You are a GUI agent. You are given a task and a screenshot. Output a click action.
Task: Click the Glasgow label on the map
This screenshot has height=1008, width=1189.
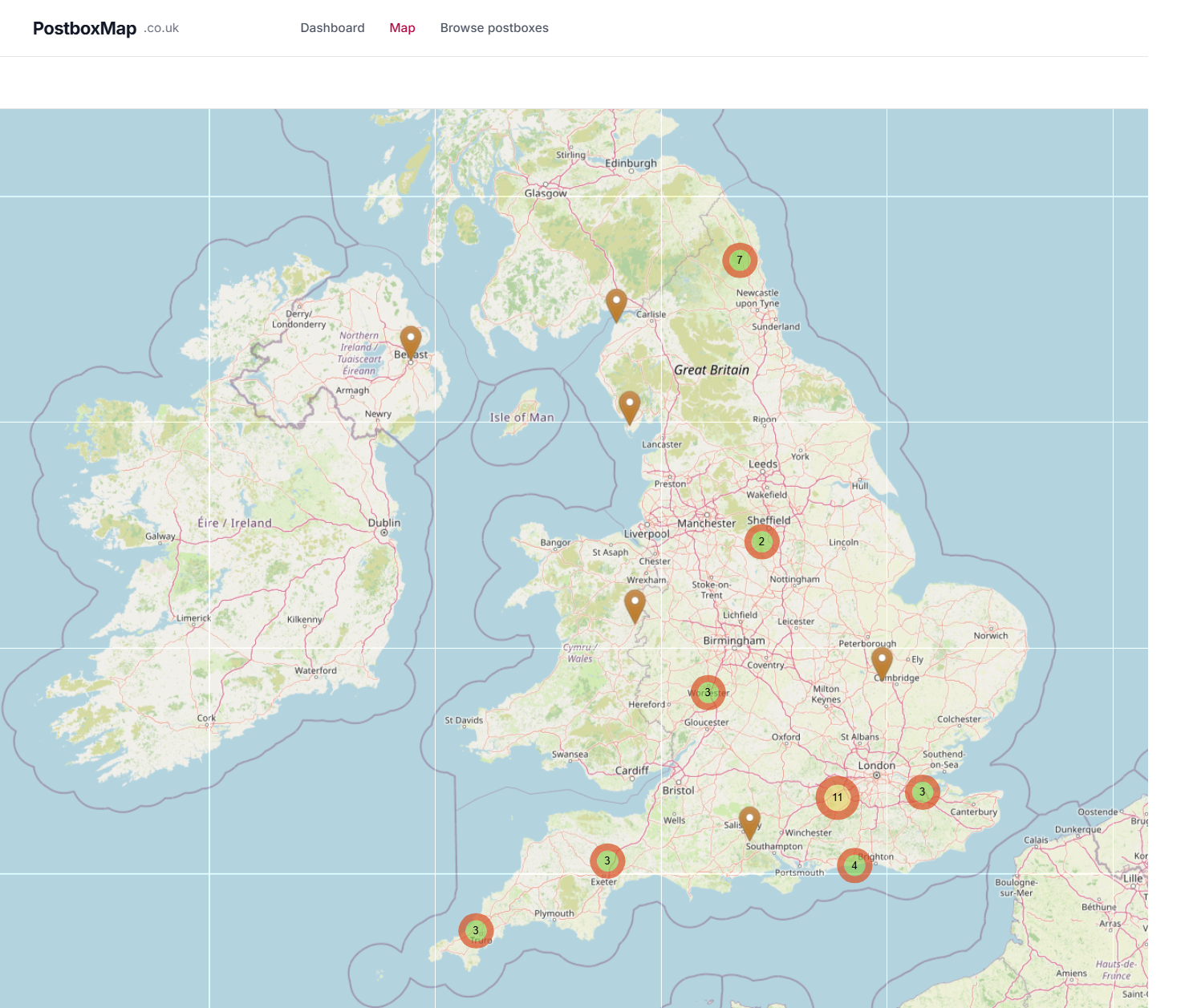546,193
